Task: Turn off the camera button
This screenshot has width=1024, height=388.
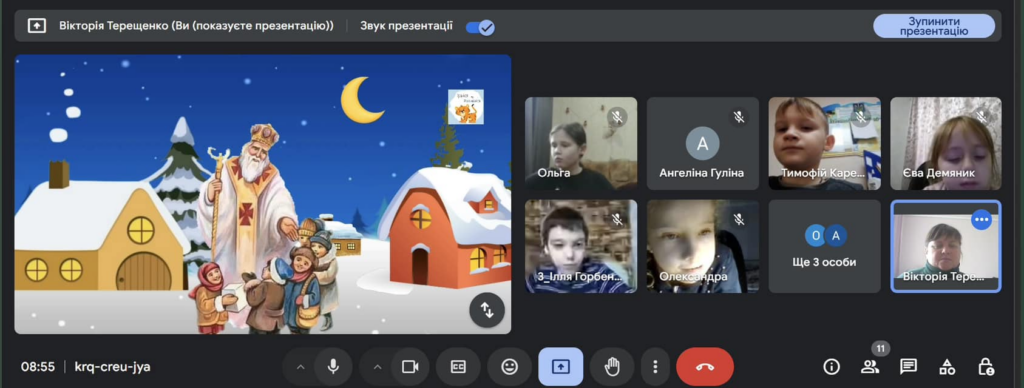Action: (410, 367)
